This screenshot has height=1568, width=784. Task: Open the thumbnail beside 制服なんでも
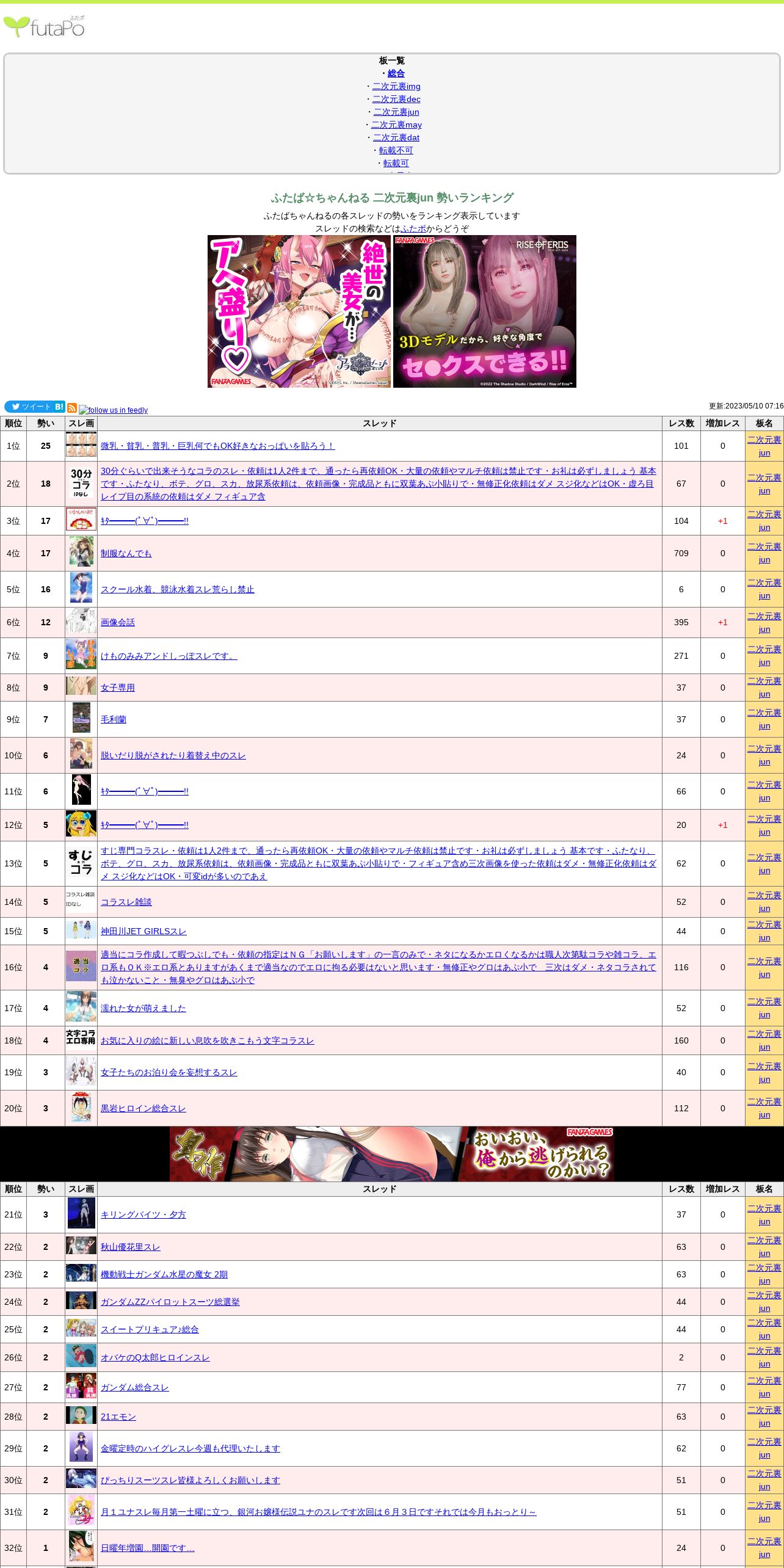(x=81, y=552)
